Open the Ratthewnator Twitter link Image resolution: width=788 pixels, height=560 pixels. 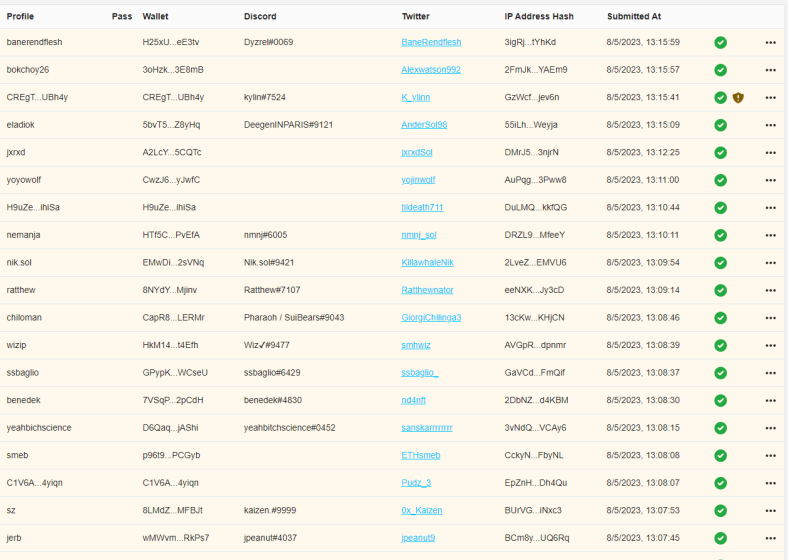click(427, 290)
